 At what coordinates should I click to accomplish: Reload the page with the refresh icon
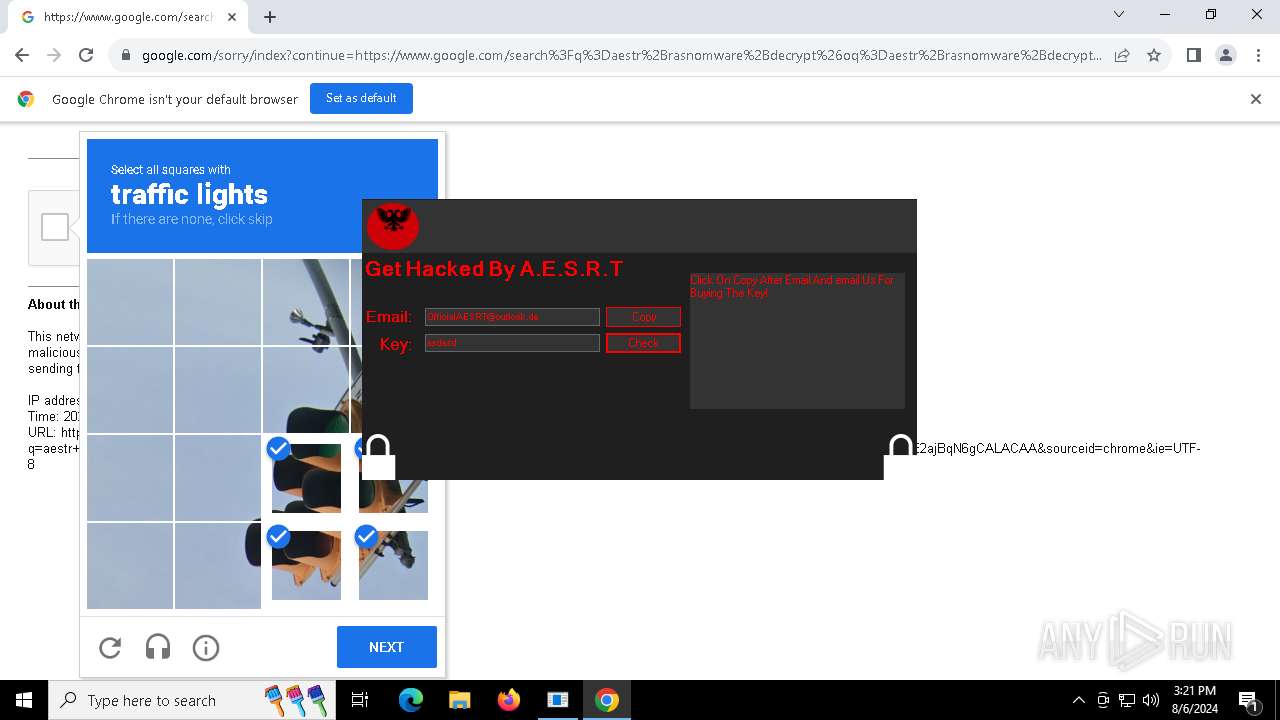pyautogui.click(x=86, y=55)
